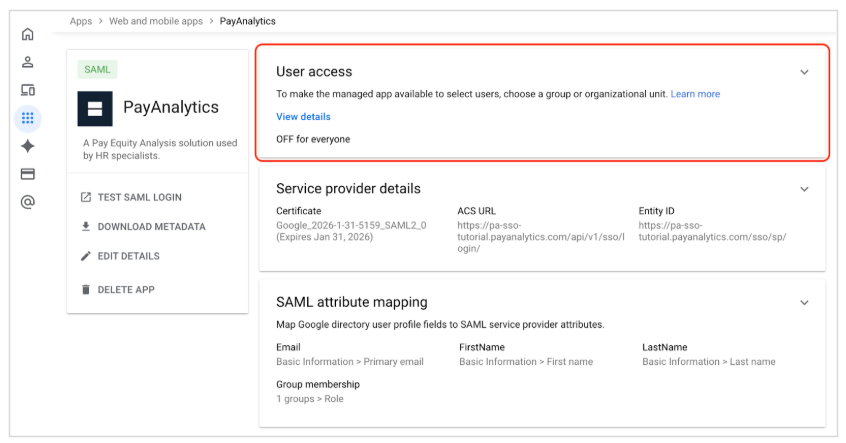
Task: Open the Generative AI sparkle icon
Action: (x=28, y=146)
